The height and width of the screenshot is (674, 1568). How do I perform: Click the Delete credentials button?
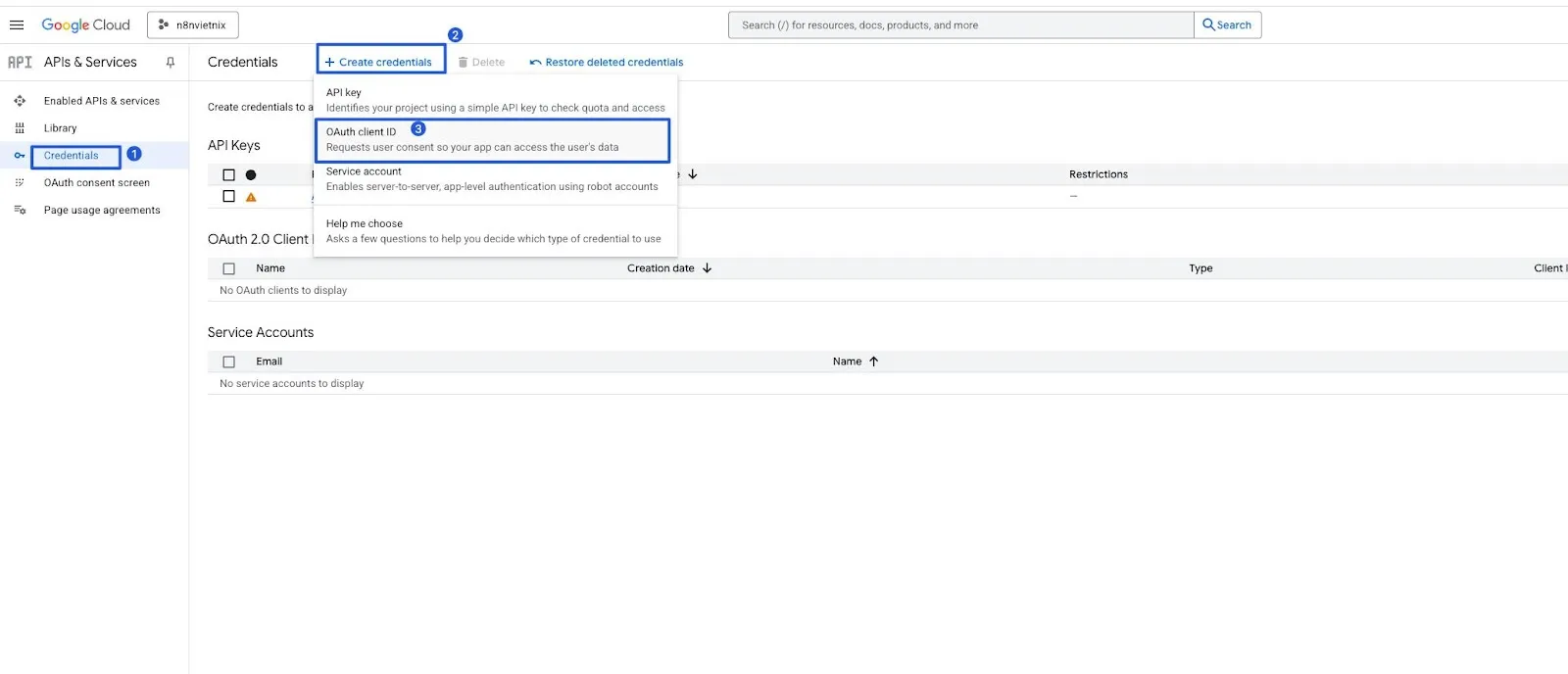pyautogui.click(x=481, y=62)
